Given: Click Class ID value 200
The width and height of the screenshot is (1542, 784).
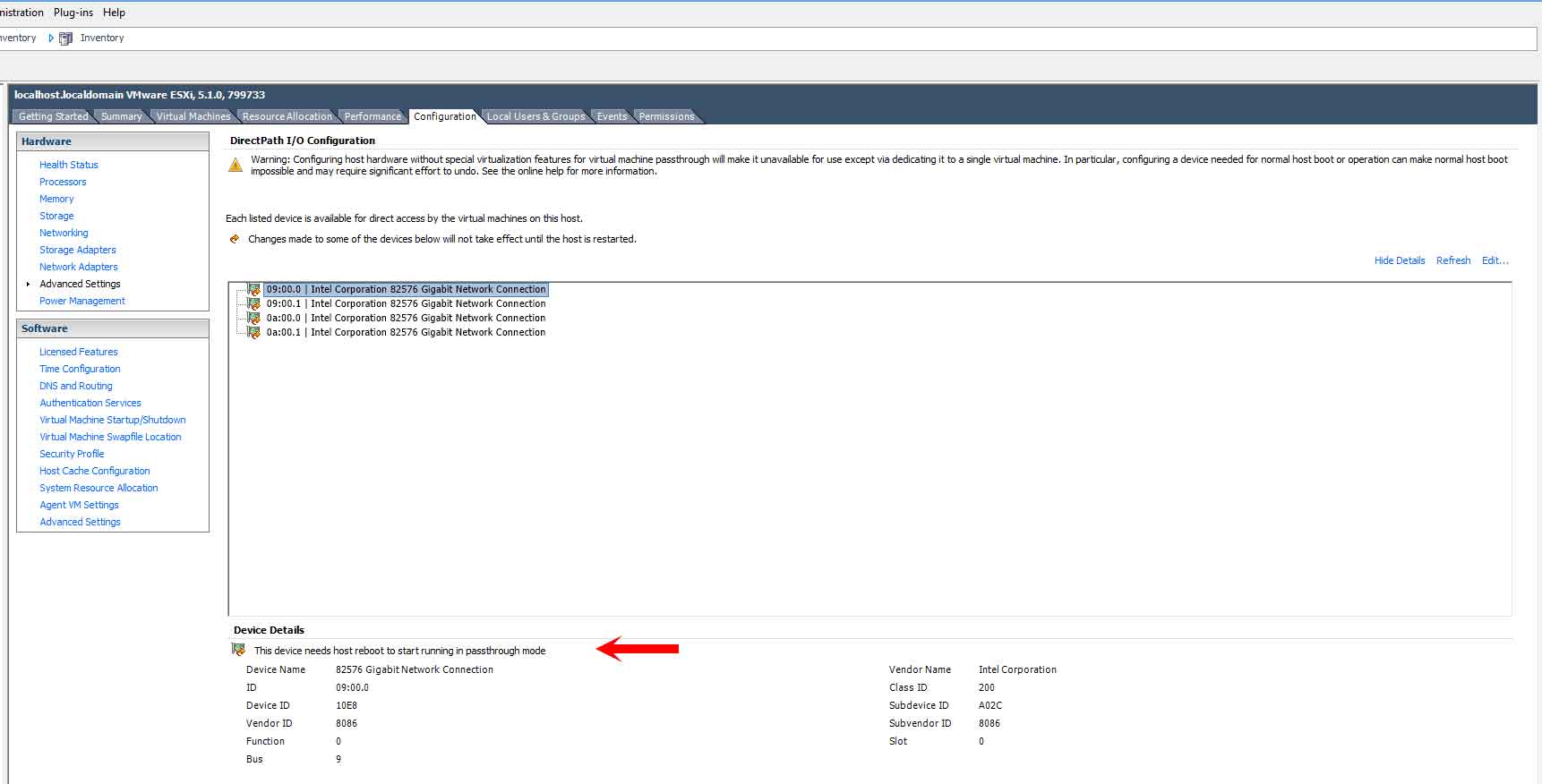Looking at the screenshot, I should (987, 687).
